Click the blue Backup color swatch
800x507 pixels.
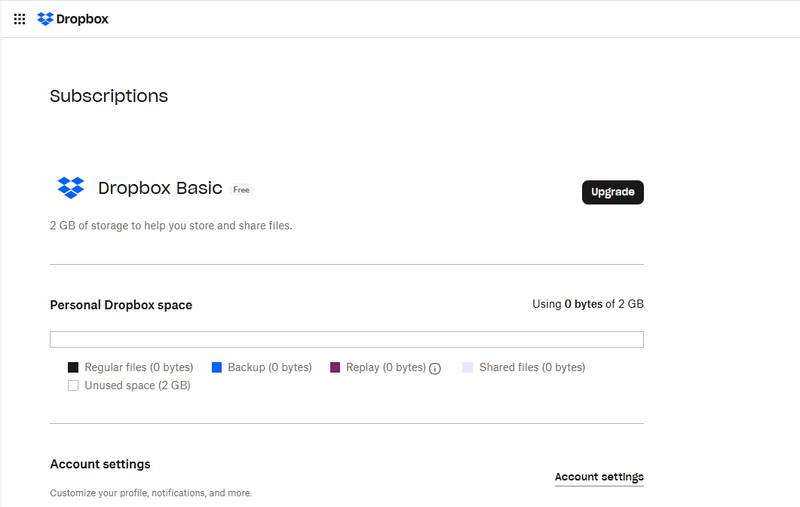point(216,368)
